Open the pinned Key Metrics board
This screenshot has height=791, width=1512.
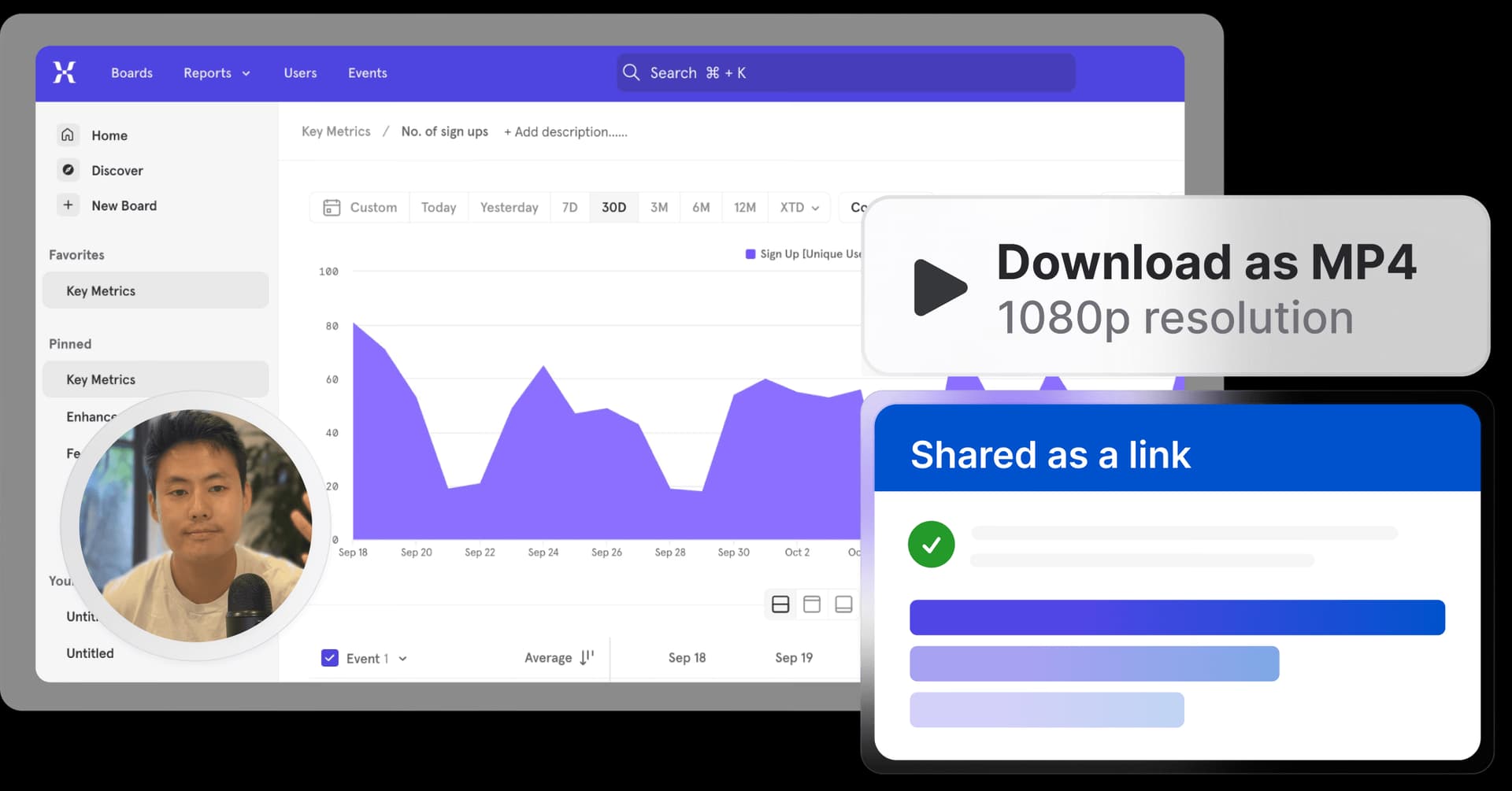point(100,379)
